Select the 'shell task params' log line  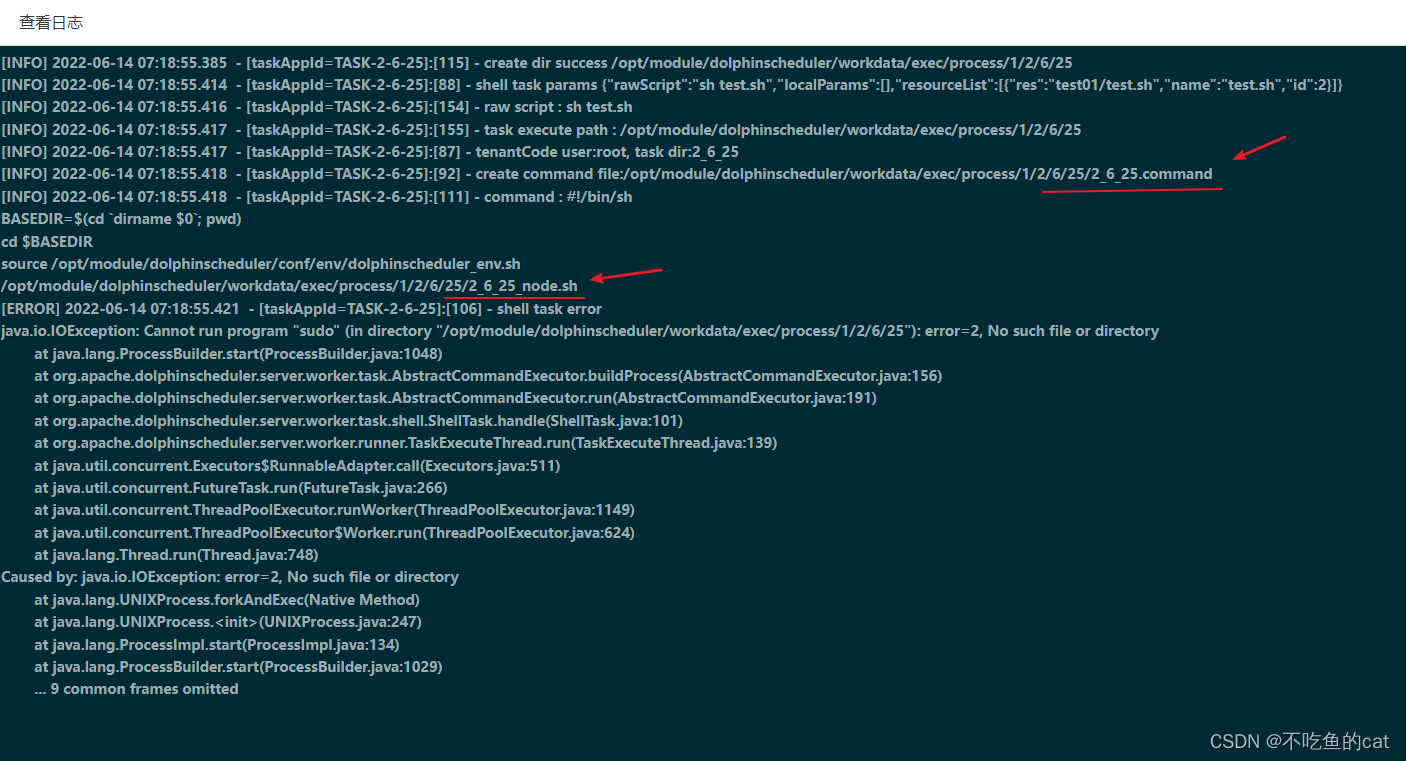672,85
